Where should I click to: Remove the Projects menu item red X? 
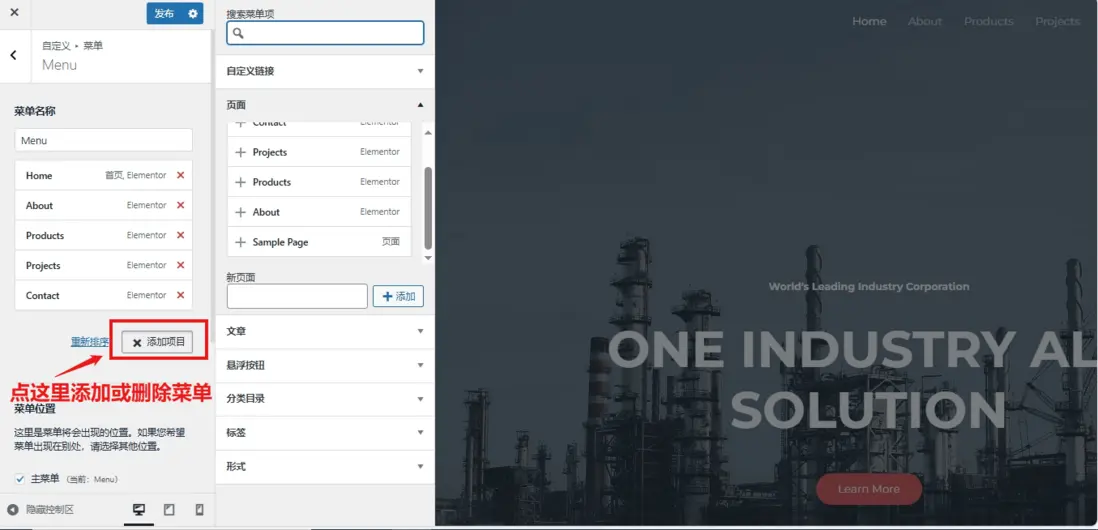coord(181,265)
